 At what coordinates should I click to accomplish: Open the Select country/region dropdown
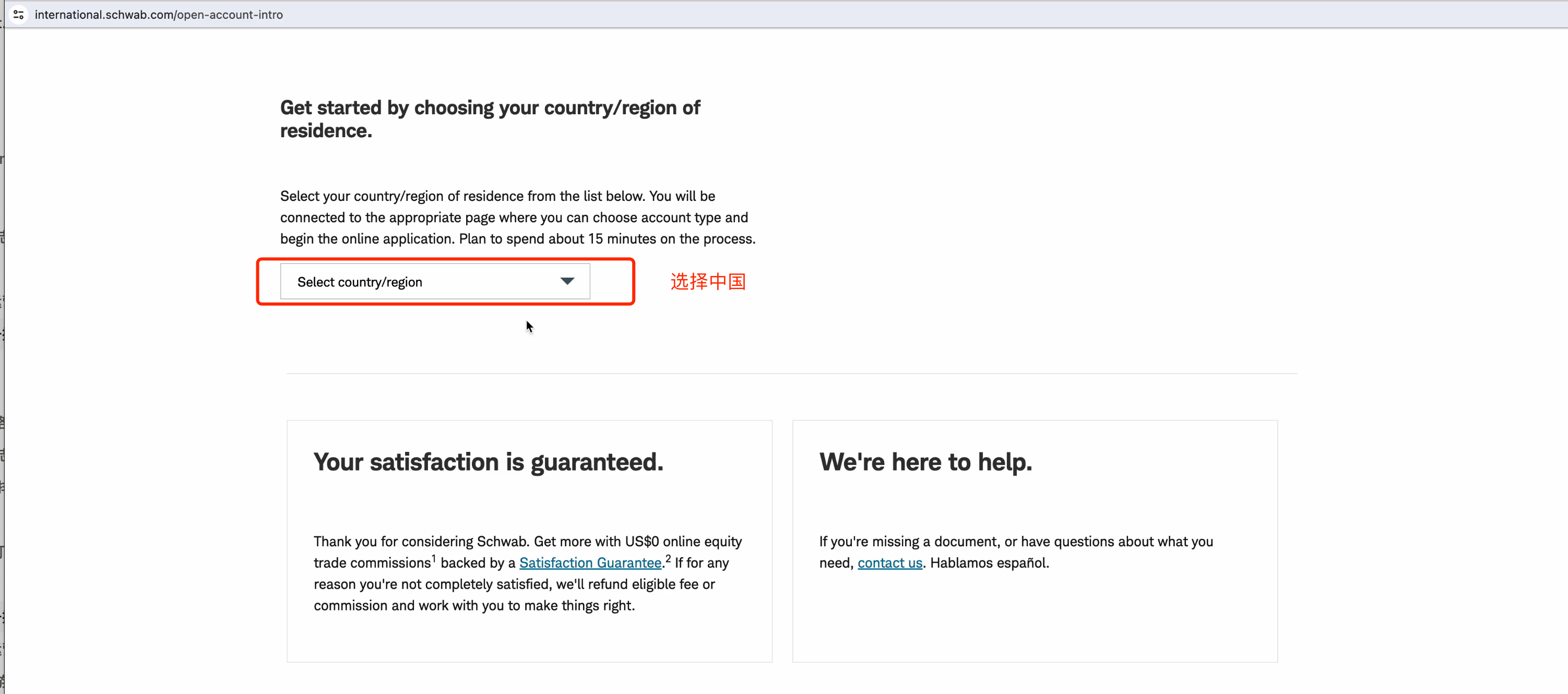coord(435,282)
